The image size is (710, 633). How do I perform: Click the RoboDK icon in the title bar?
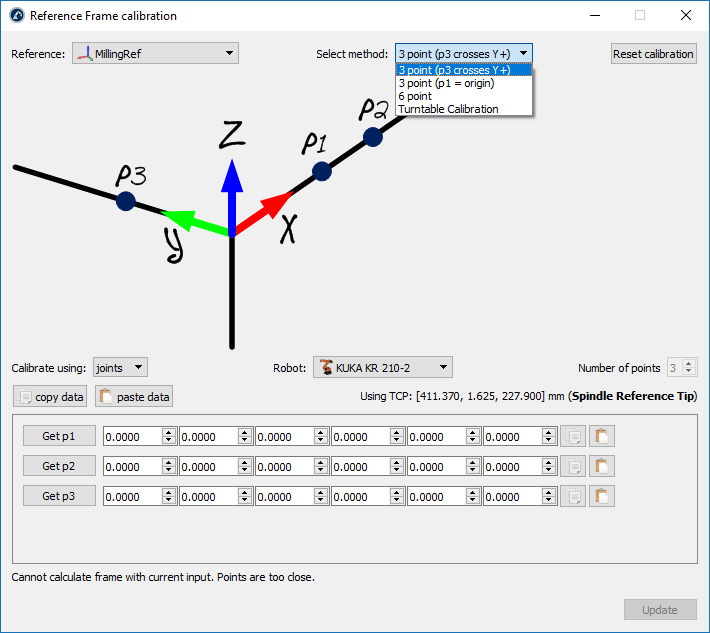(15, 15)
